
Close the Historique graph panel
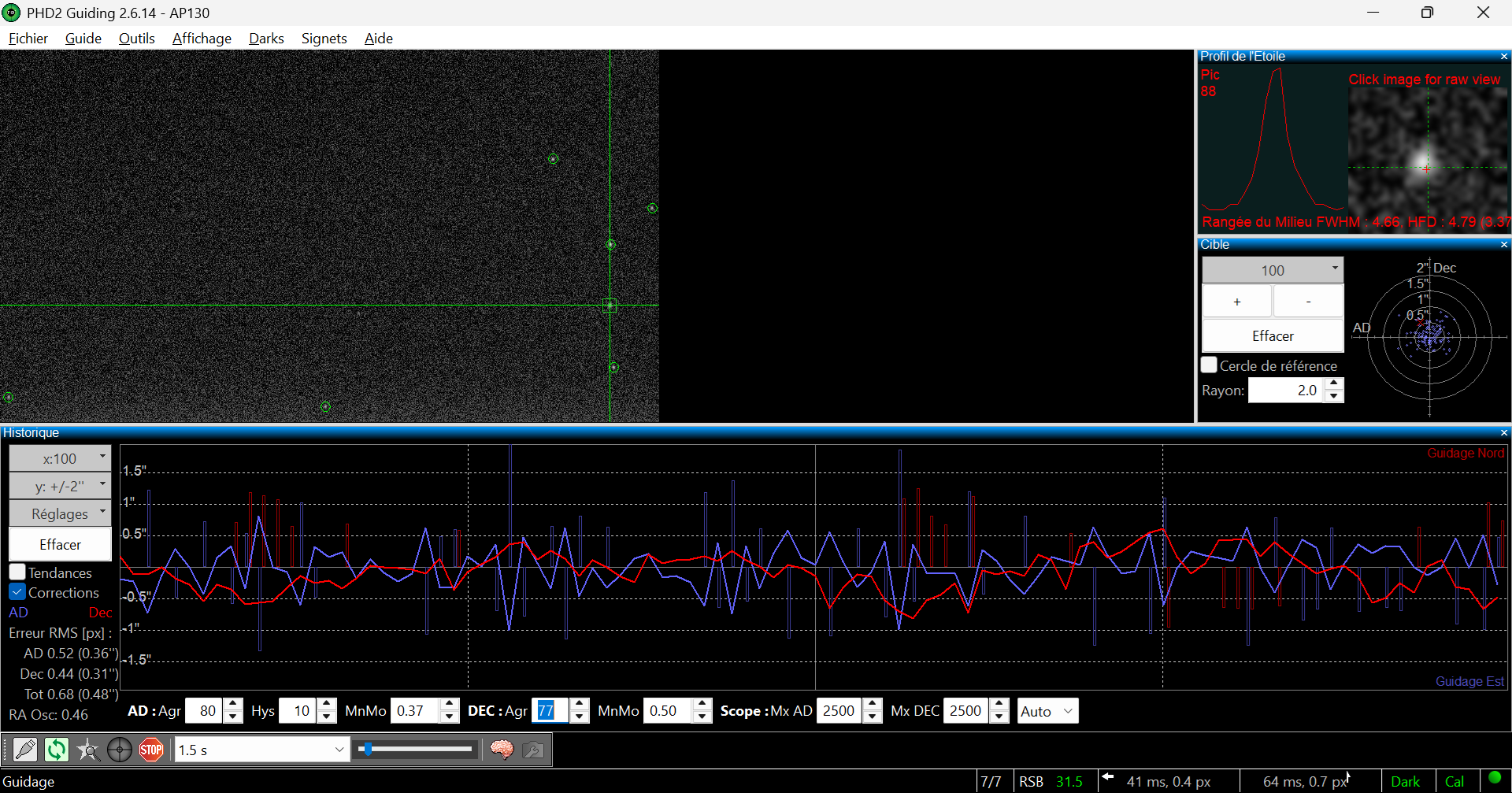(x=1504, y=433)
